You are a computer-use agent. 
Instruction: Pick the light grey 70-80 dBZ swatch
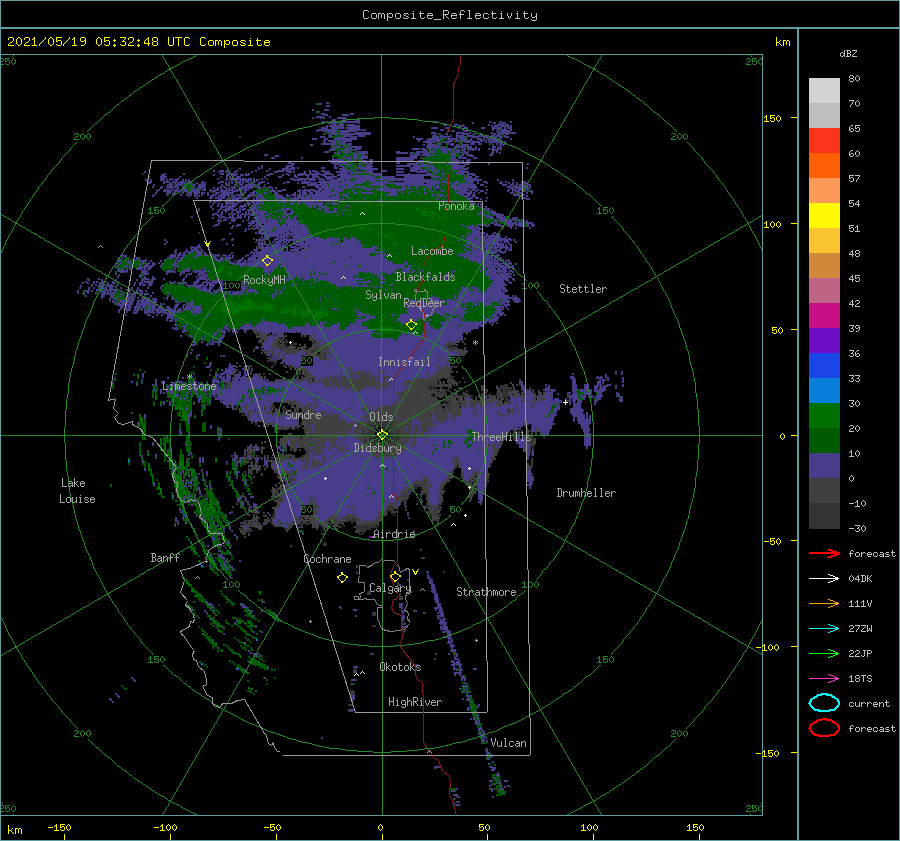824,91
